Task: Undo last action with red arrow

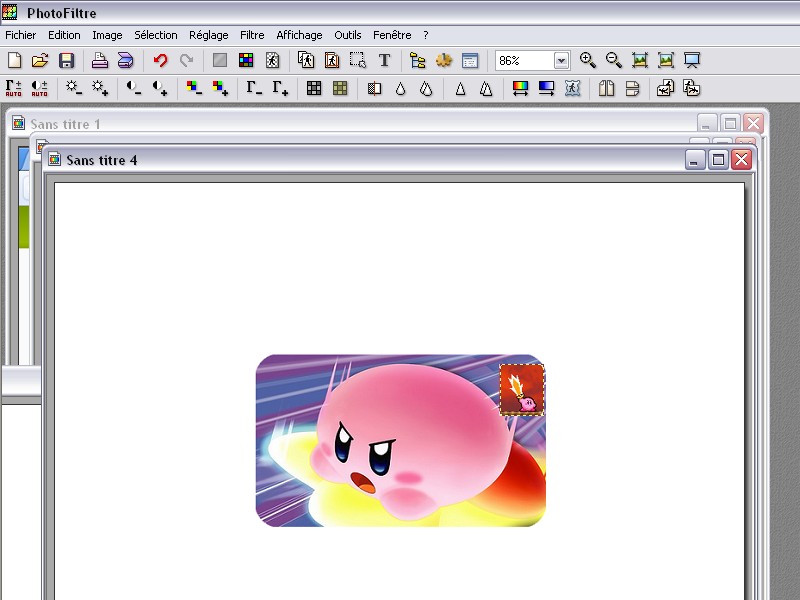Action: 160,61
